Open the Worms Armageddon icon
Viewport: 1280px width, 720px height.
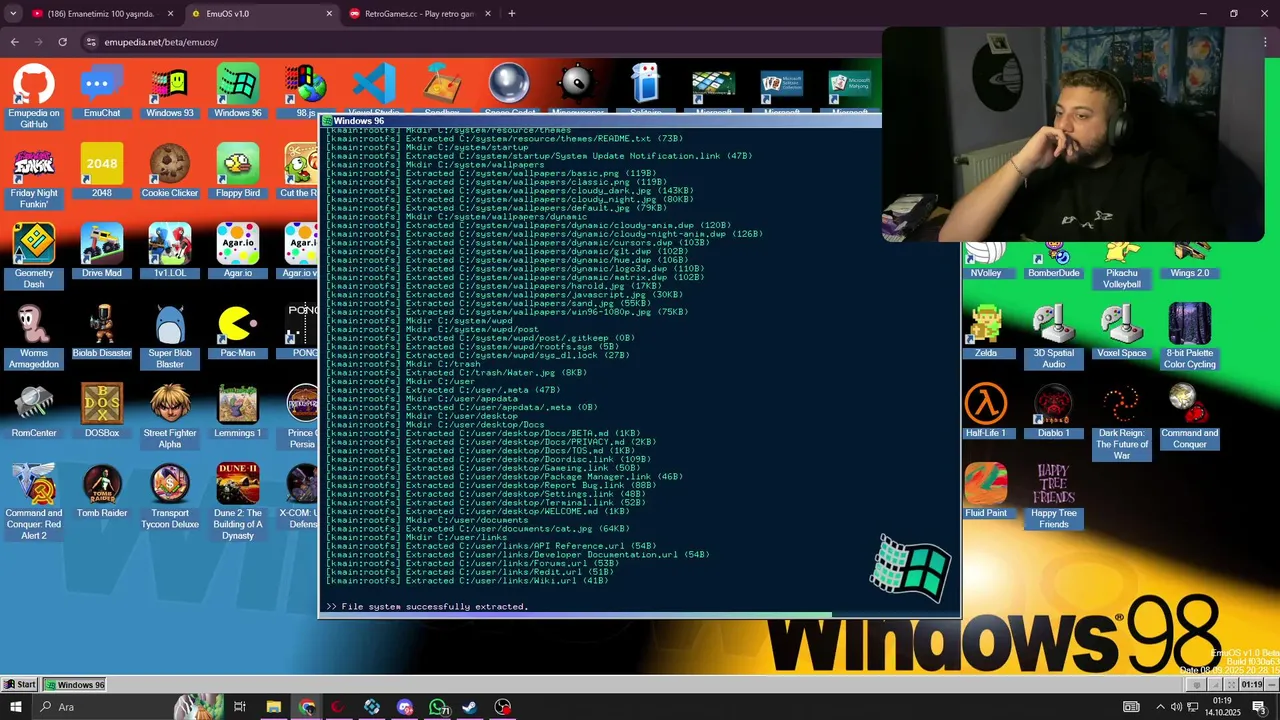(x=34, y=336)
